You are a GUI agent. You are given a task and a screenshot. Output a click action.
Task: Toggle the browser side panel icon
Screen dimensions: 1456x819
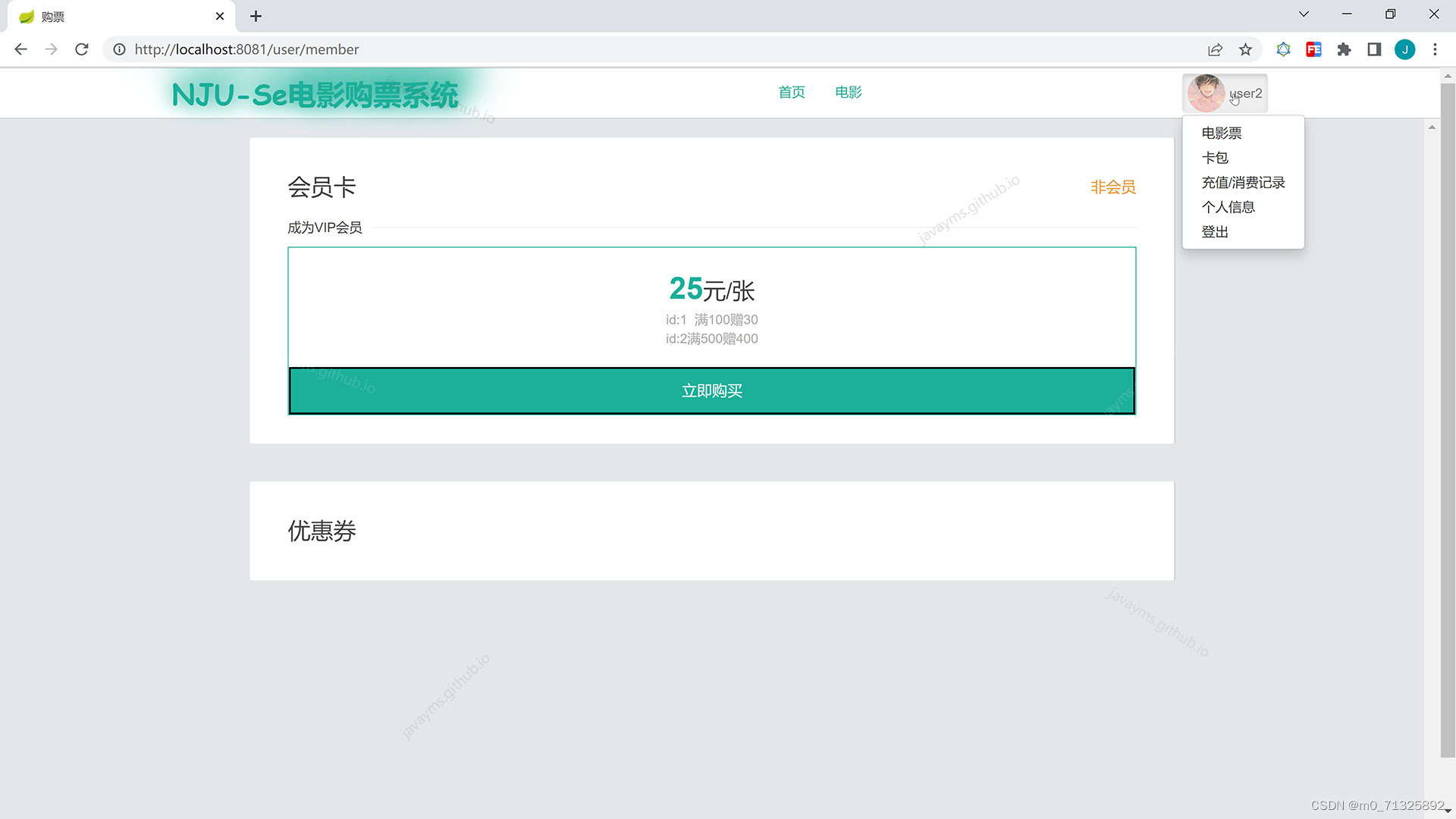click(1374, 49)
